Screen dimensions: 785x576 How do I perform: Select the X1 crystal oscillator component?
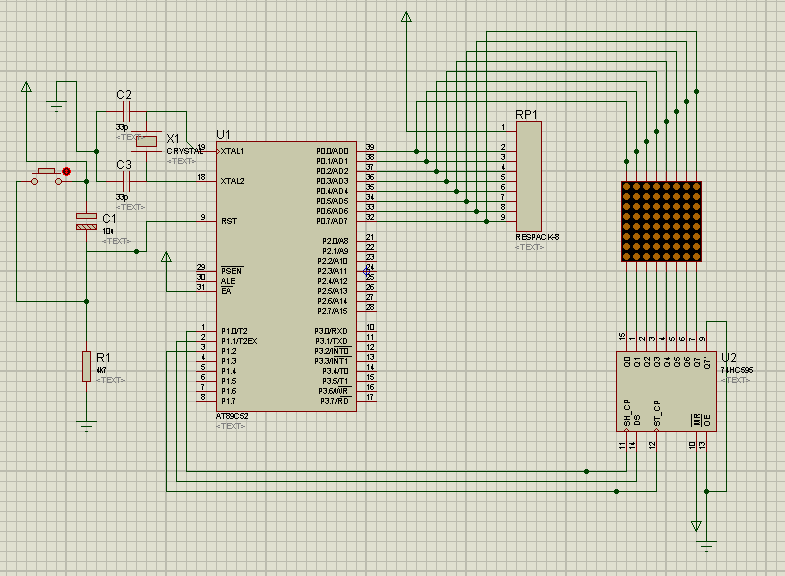(x=147, y=142)
